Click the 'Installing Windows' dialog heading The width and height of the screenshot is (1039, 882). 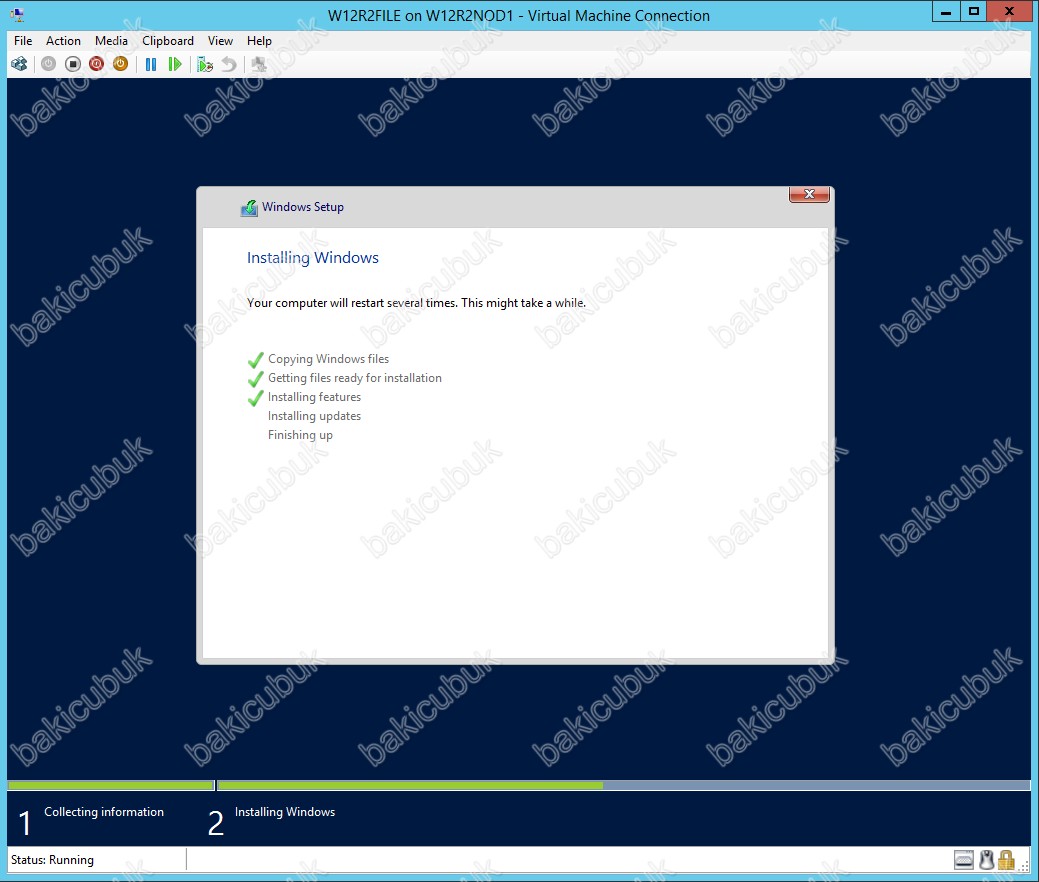click(x=313, y=258)
